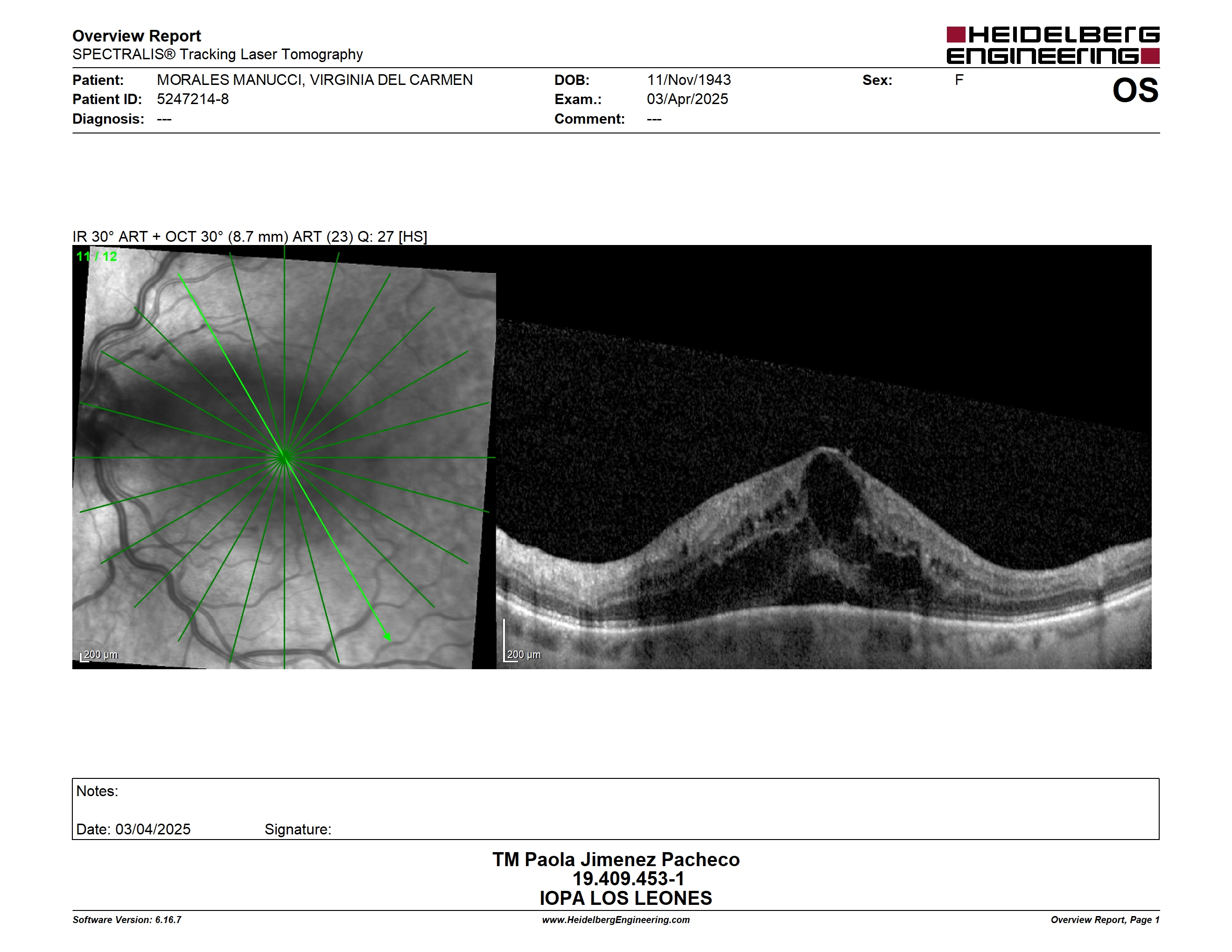Click the 'Comment:' label

pos(589,119)
